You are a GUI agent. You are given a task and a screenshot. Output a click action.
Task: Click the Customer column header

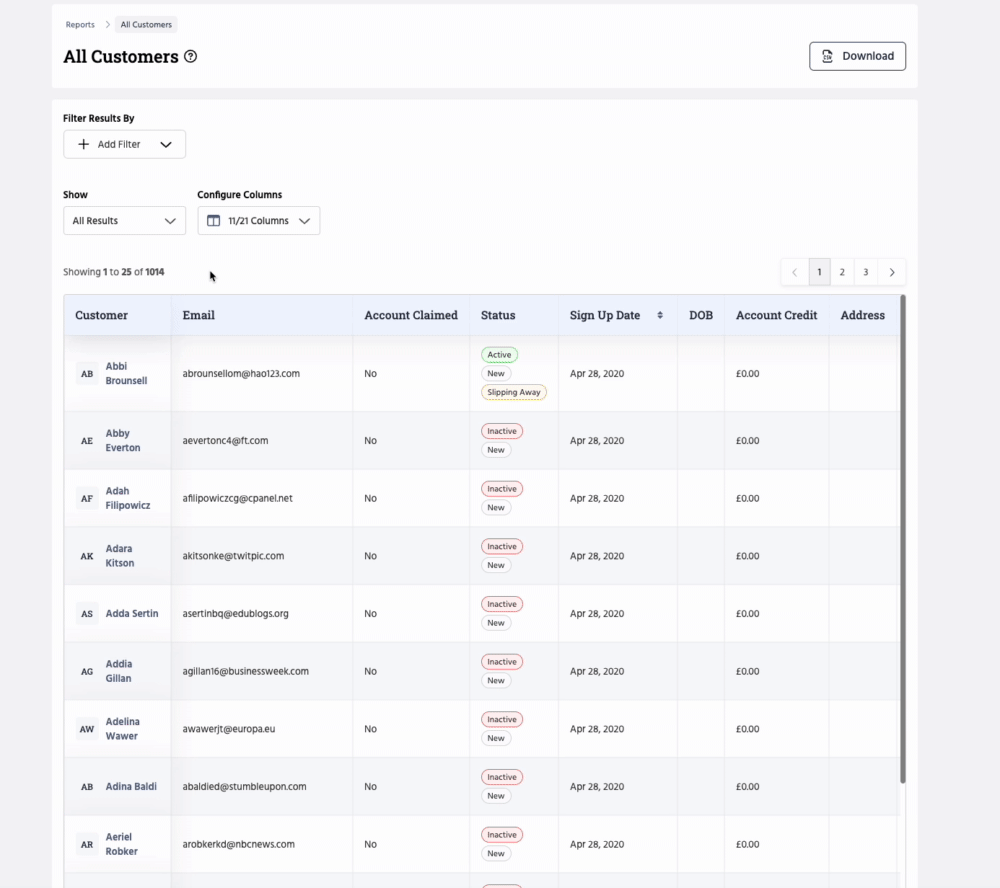pyautogui.click(x=102, y=315)
